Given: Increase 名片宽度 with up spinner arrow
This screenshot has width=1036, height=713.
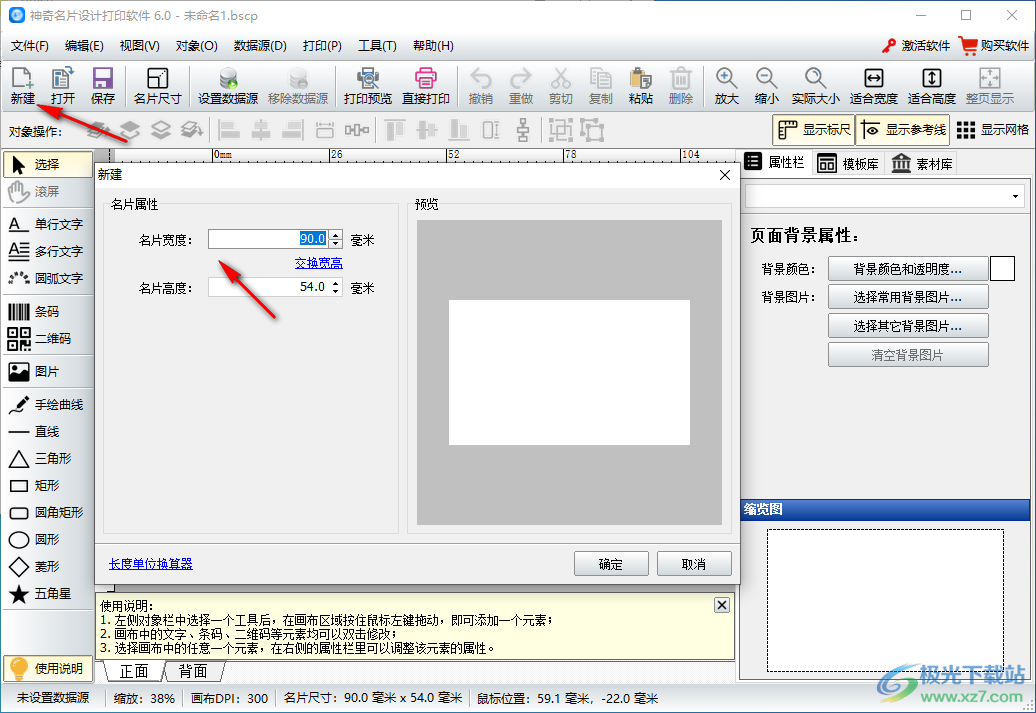Looking at the screenshot, I should pos(336,235).
